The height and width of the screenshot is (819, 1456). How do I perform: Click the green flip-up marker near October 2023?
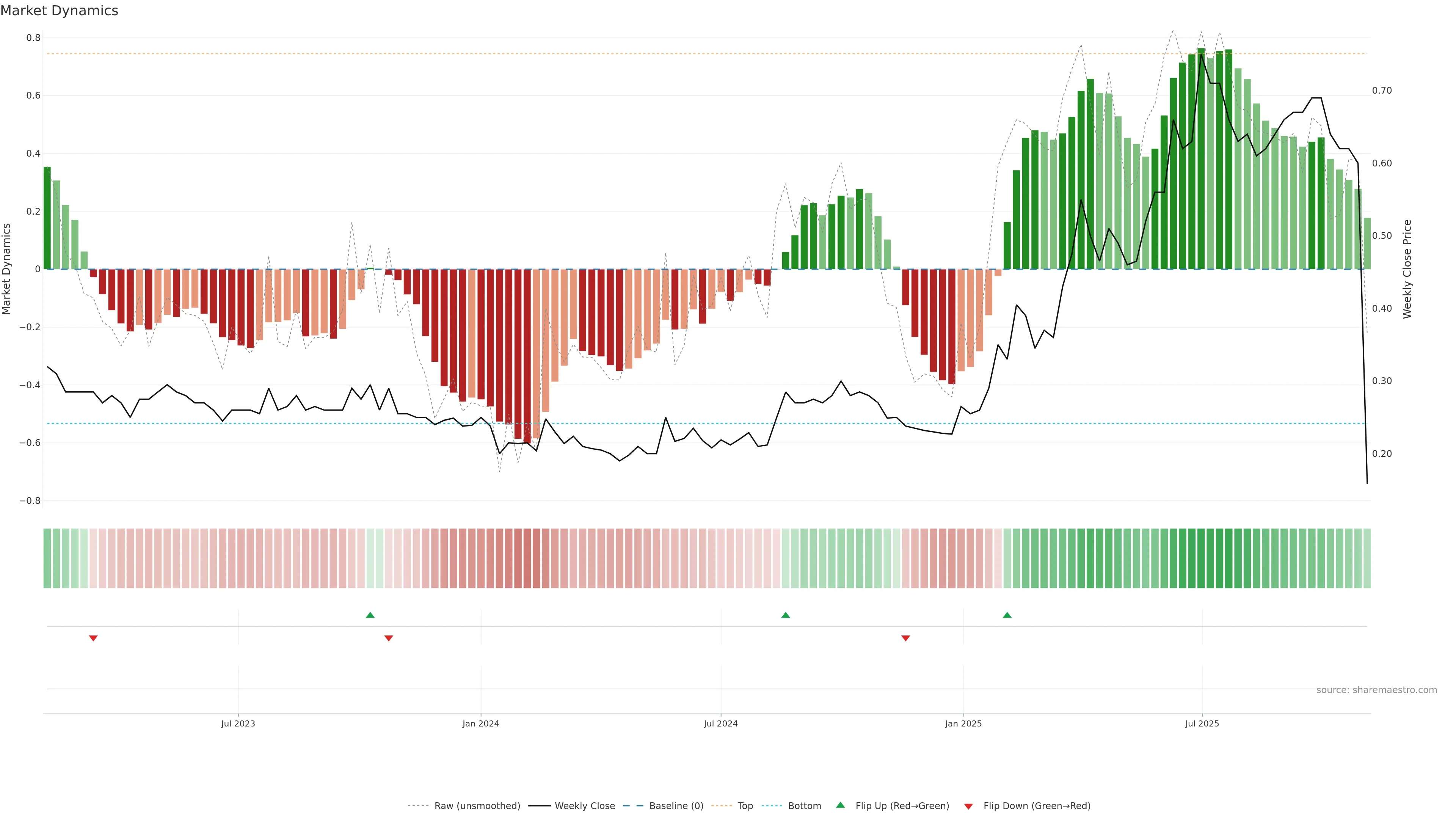click(x=370, y=615)
